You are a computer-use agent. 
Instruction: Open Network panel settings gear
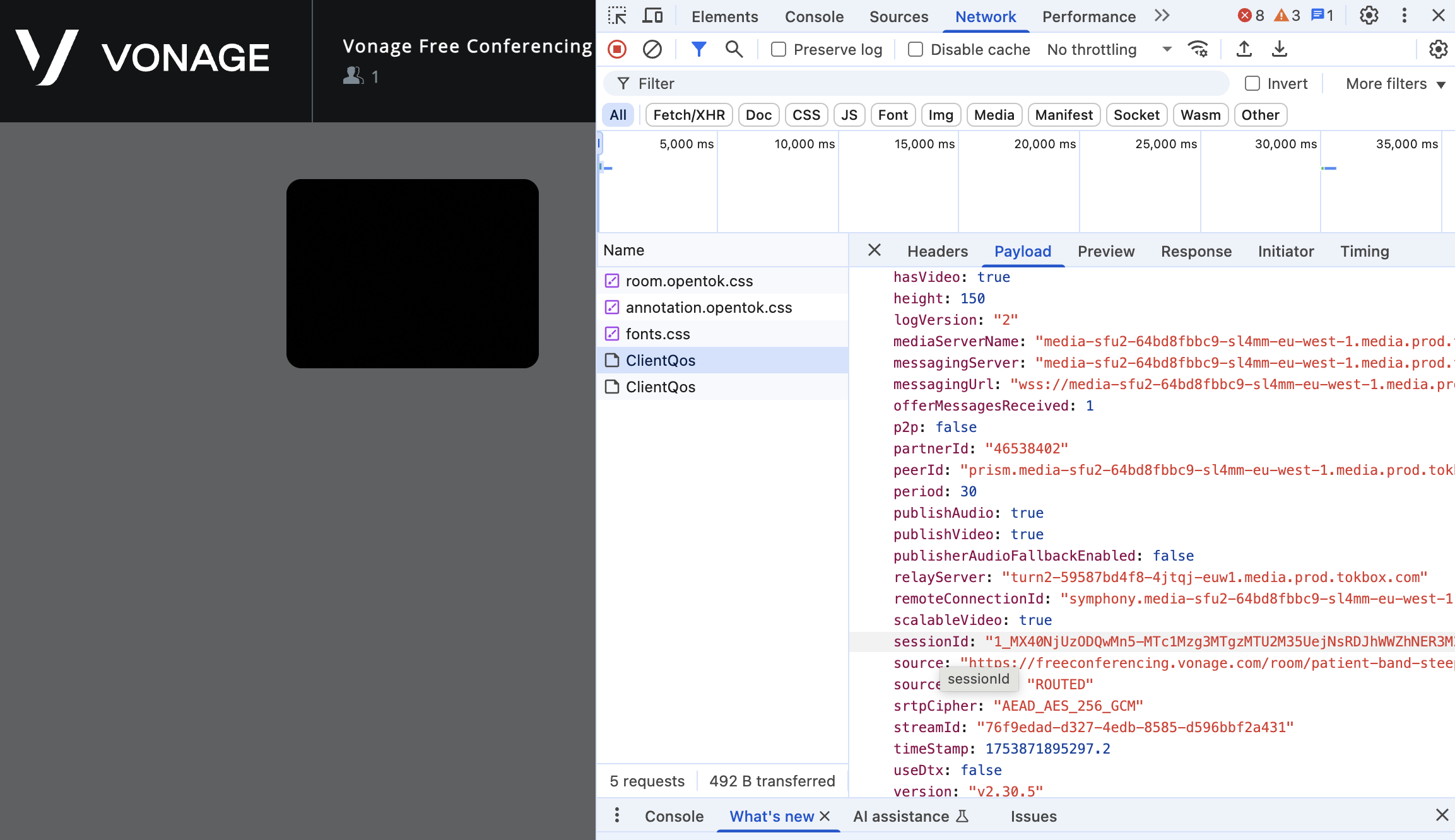point(1438,49)
